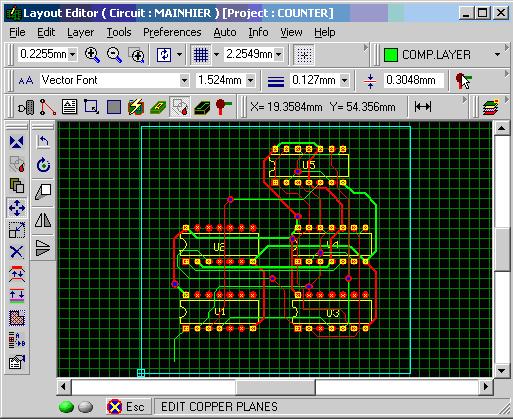Open the Auto menu
The image size is (513, 419).
click(x=225, y=32)
